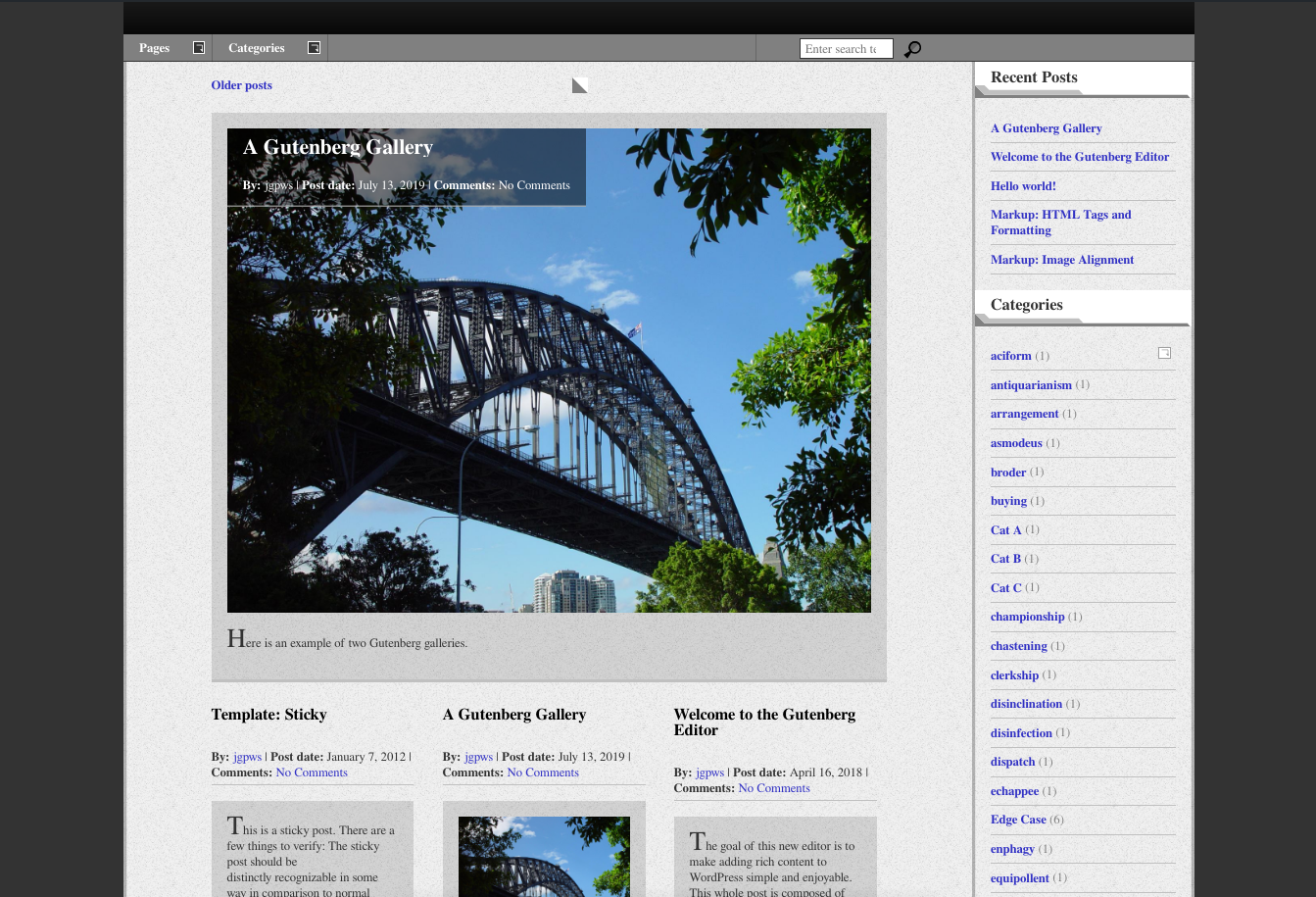Open the featured Sydney bridge image

tap(549, 371)
